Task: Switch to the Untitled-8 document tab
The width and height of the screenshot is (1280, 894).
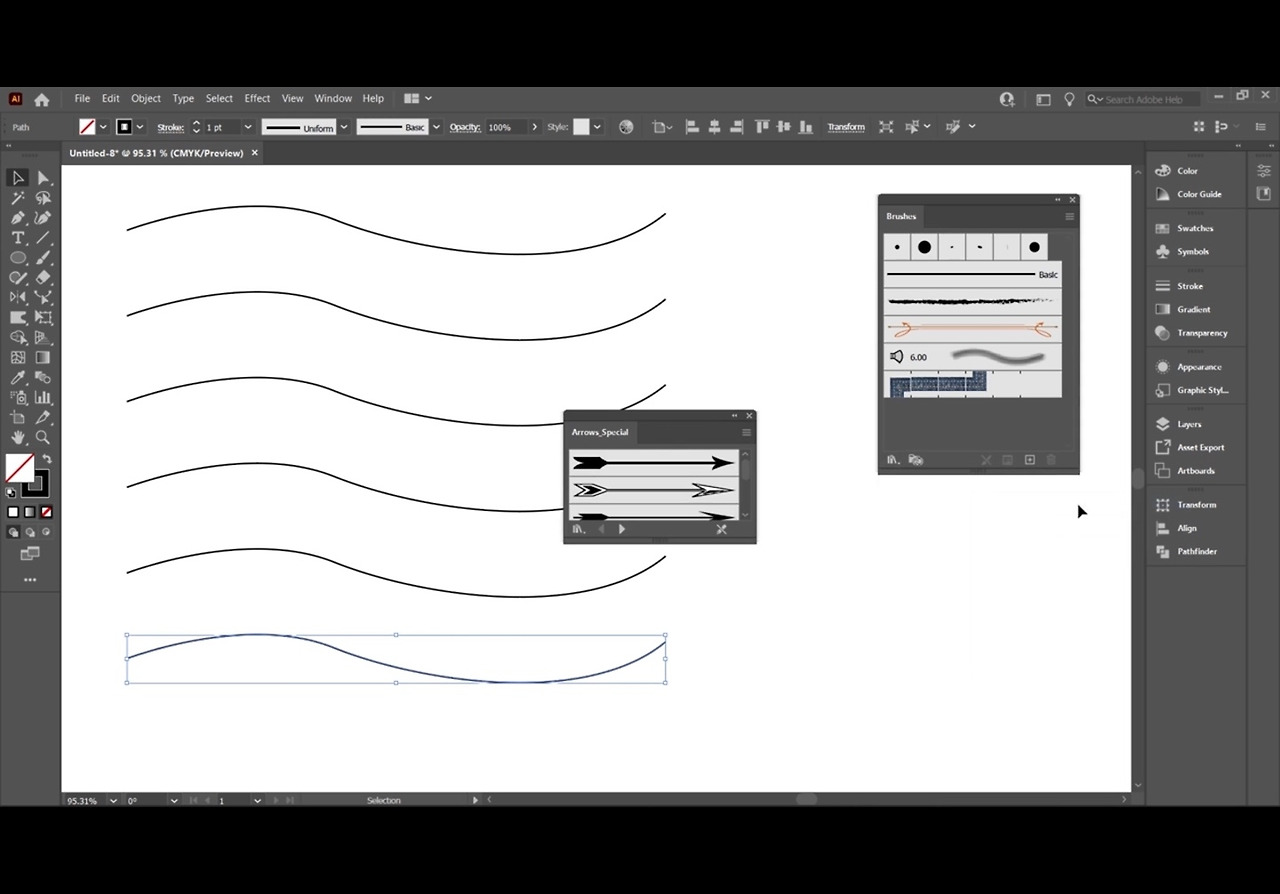Action: coord(156,153)
